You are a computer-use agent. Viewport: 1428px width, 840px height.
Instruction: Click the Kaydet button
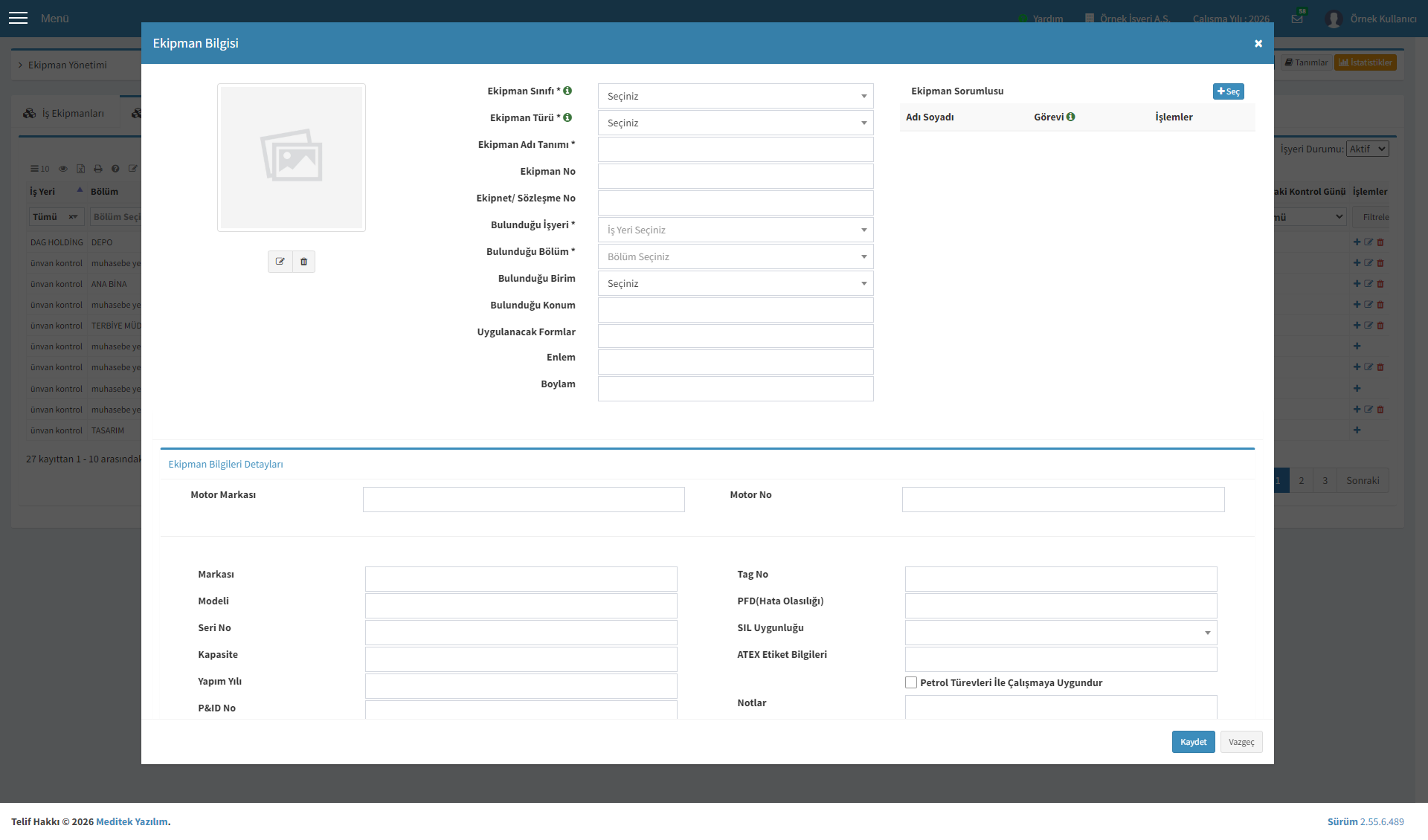pyautogui.click(x=1193, y=742)
